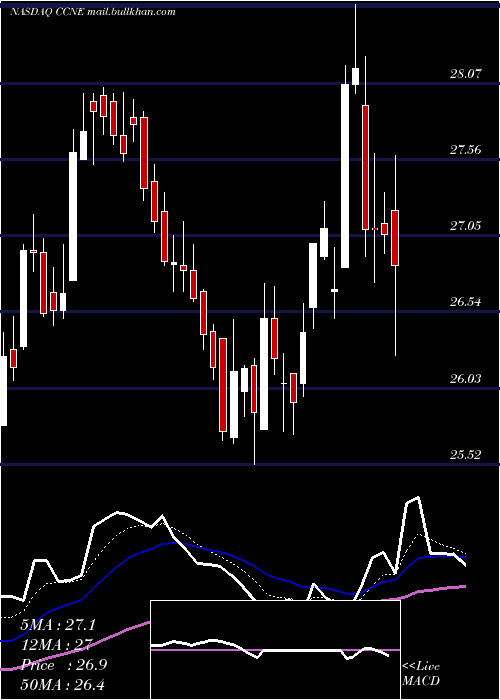
Task: Click the 27.56 price axis label
Action: (466, 150)
